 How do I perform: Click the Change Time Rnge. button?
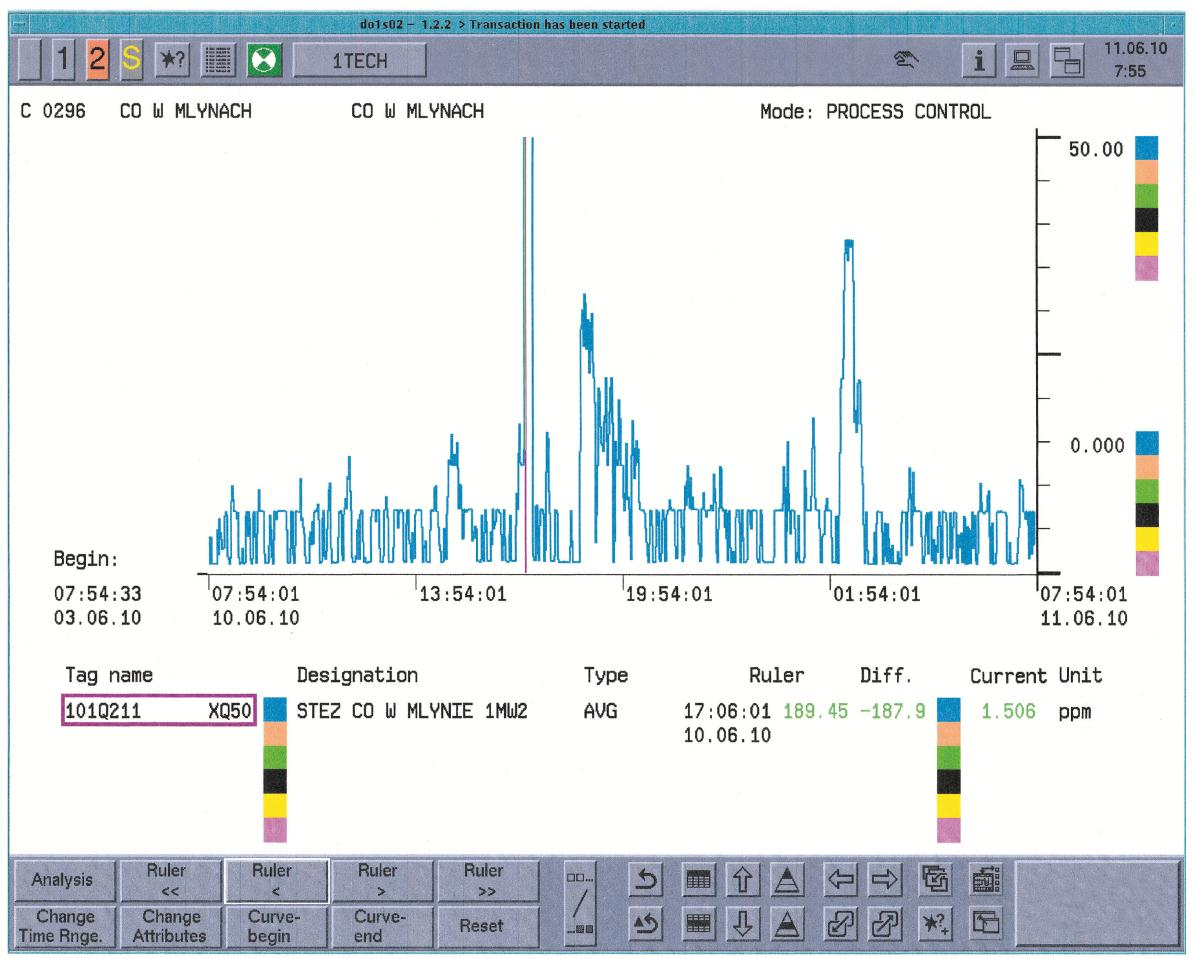coord(64,926)
